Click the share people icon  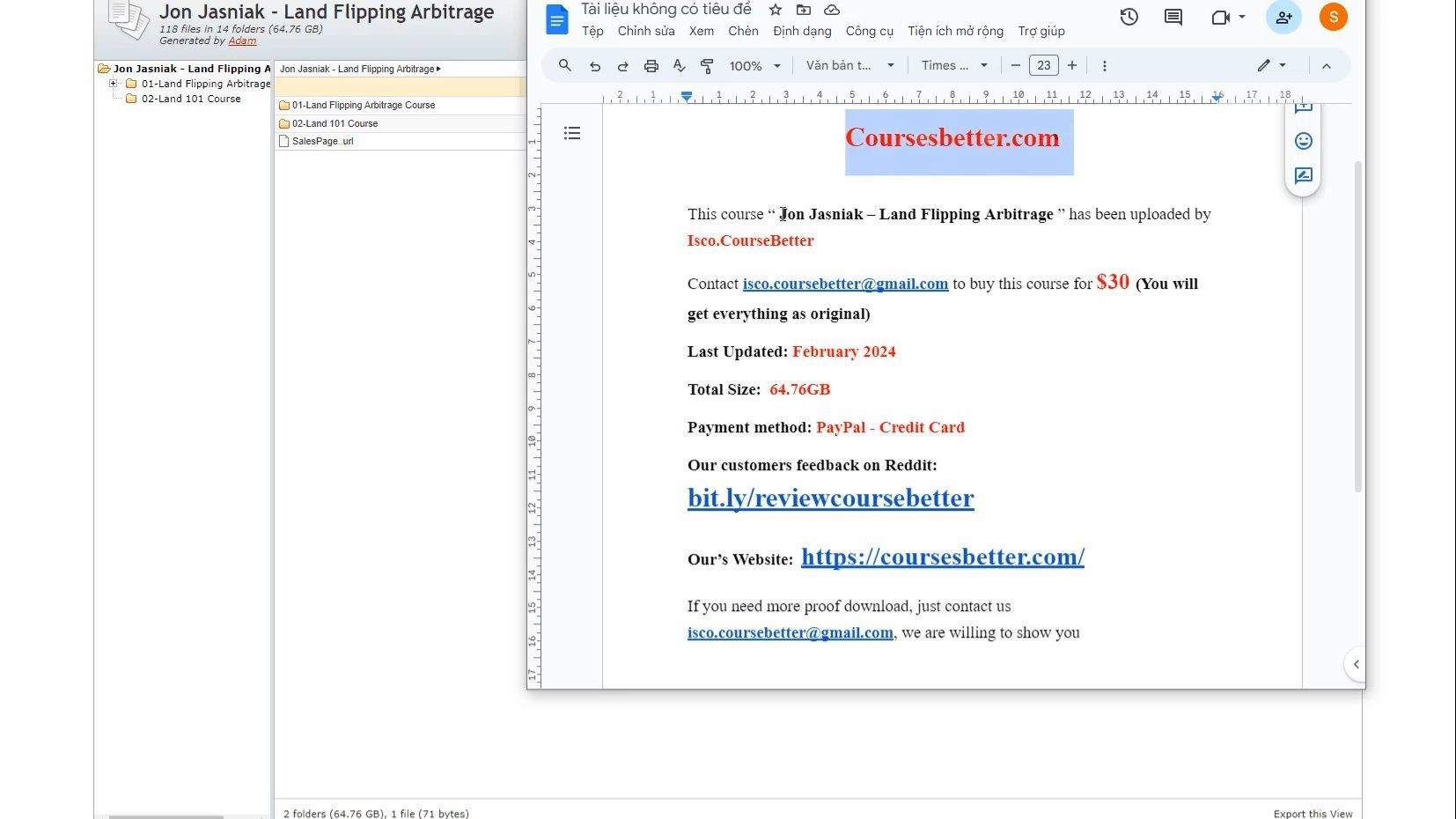pos(1284,17)
